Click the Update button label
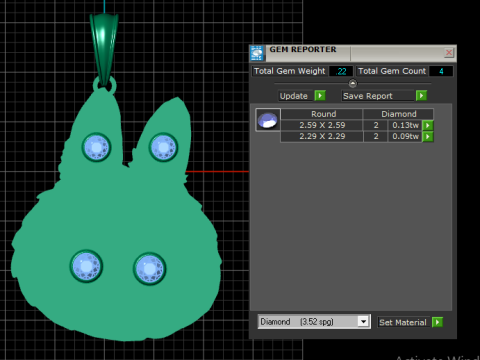The height and width of the screenshot is (360, 480). point(294,96)
